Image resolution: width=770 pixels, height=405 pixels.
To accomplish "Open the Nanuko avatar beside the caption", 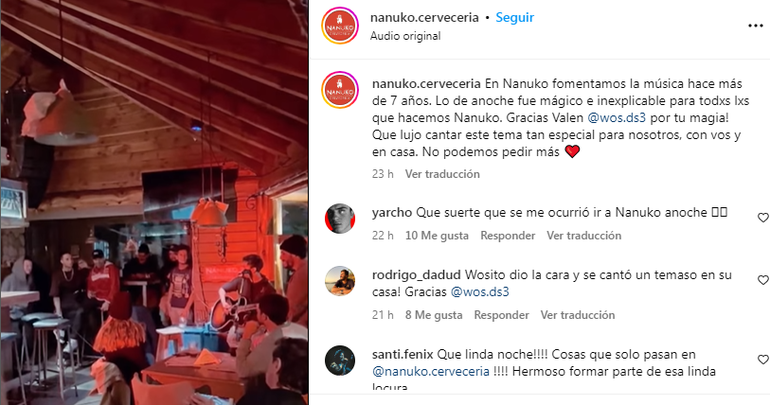I will (x=340, y=90).
